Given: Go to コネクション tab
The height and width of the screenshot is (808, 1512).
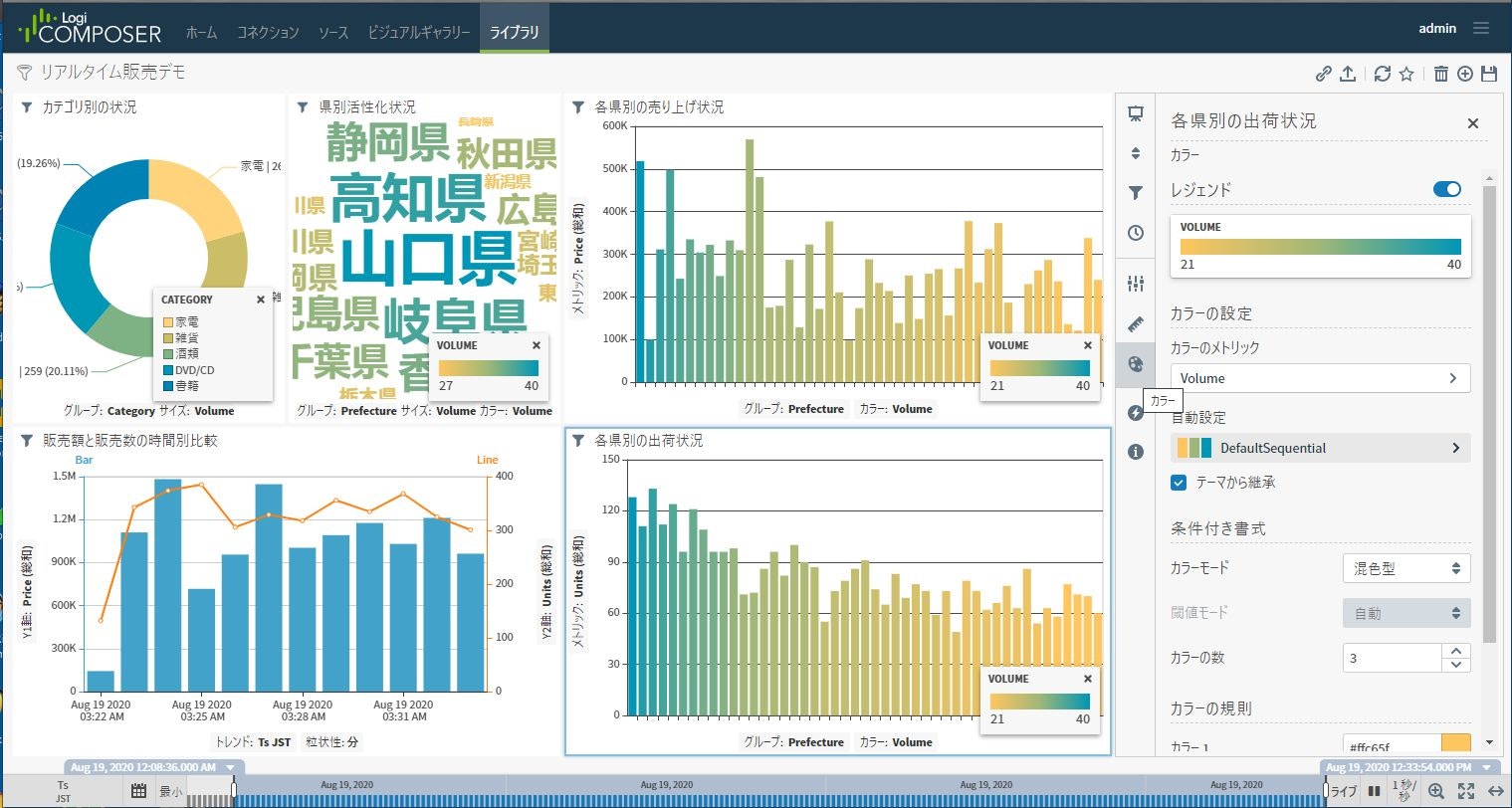Looking at the screenshot, I should (268, 32).
